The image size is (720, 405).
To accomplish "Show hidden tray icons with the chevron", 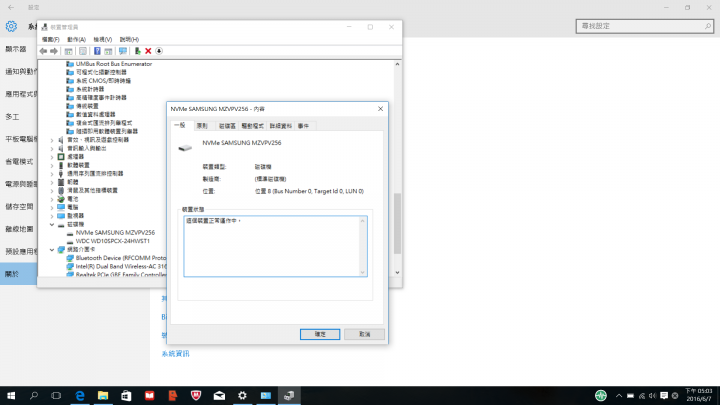I will (619, 395).
